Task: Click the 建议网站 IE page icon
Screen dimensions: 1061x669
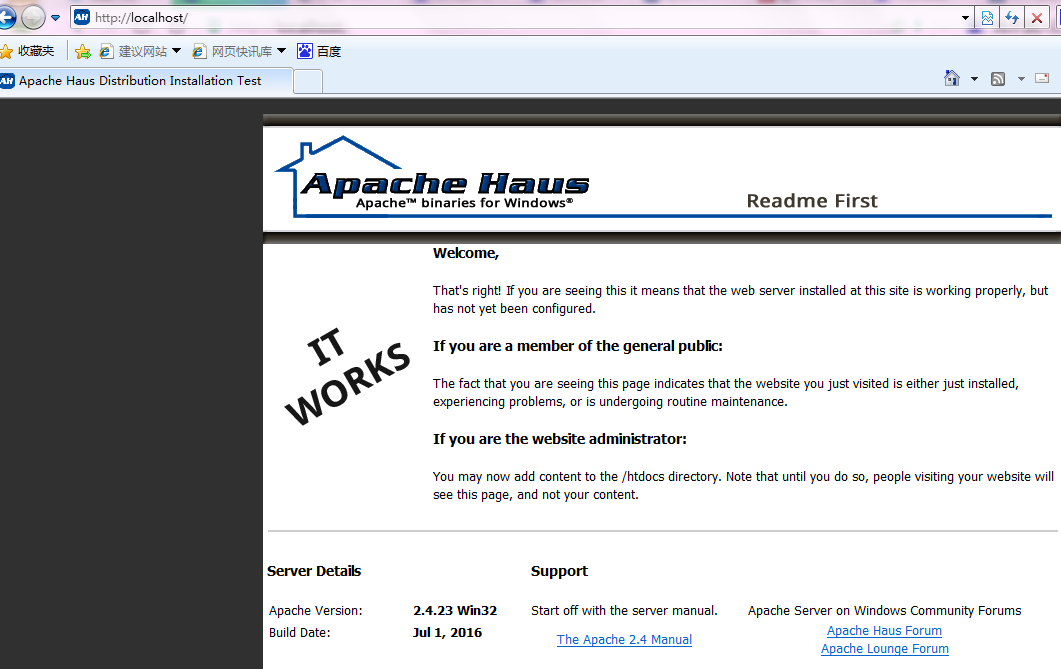Action: 106,51
